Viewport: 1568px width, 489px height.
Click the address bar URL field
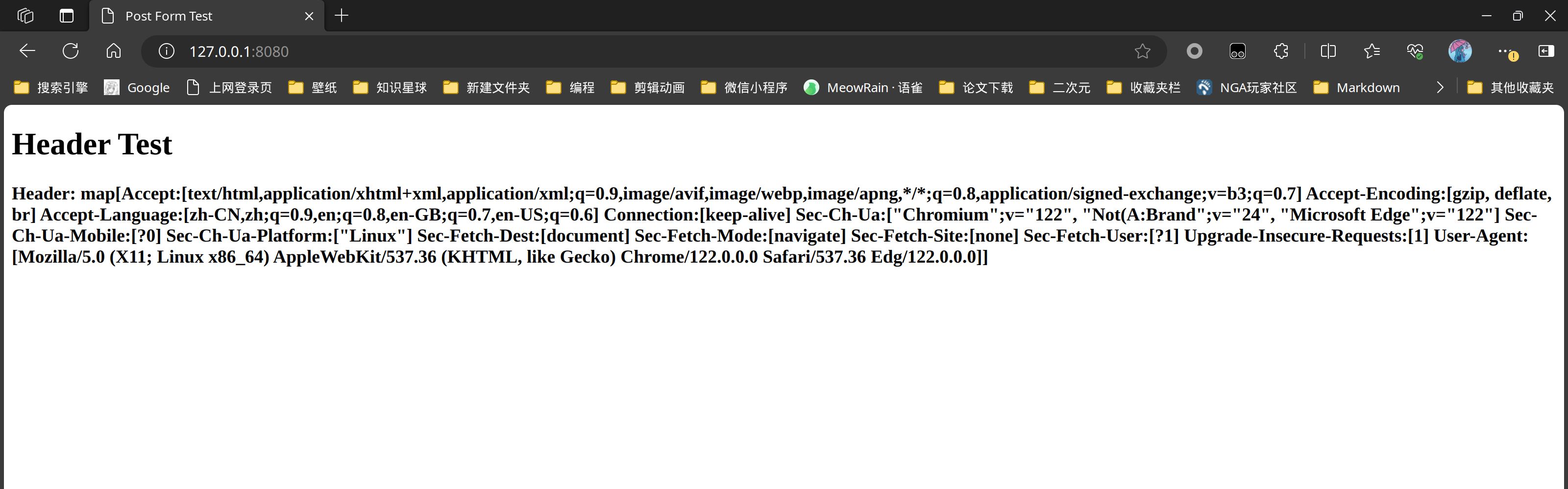(x=609, y=51)
